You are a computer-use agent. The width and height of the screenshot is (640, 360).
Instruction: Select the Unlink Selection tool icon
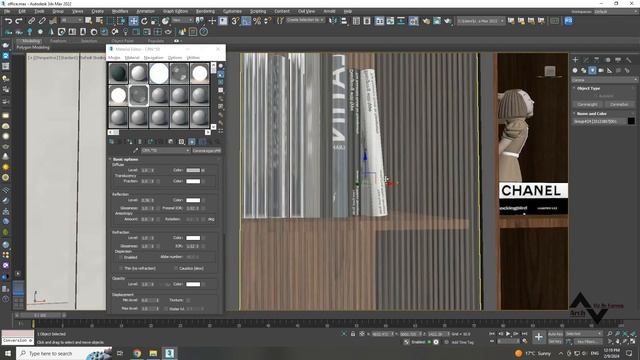tap(42, 21)
